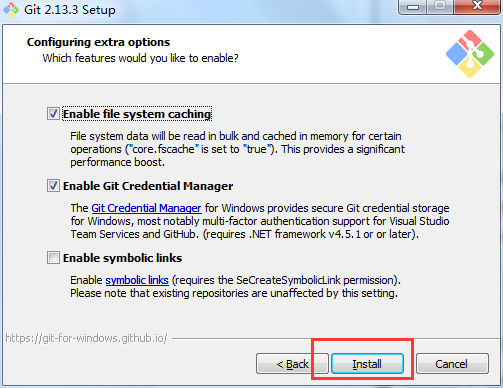Start installation with the Install button
This screenshot has height=388, width=503.
point(367,364)
